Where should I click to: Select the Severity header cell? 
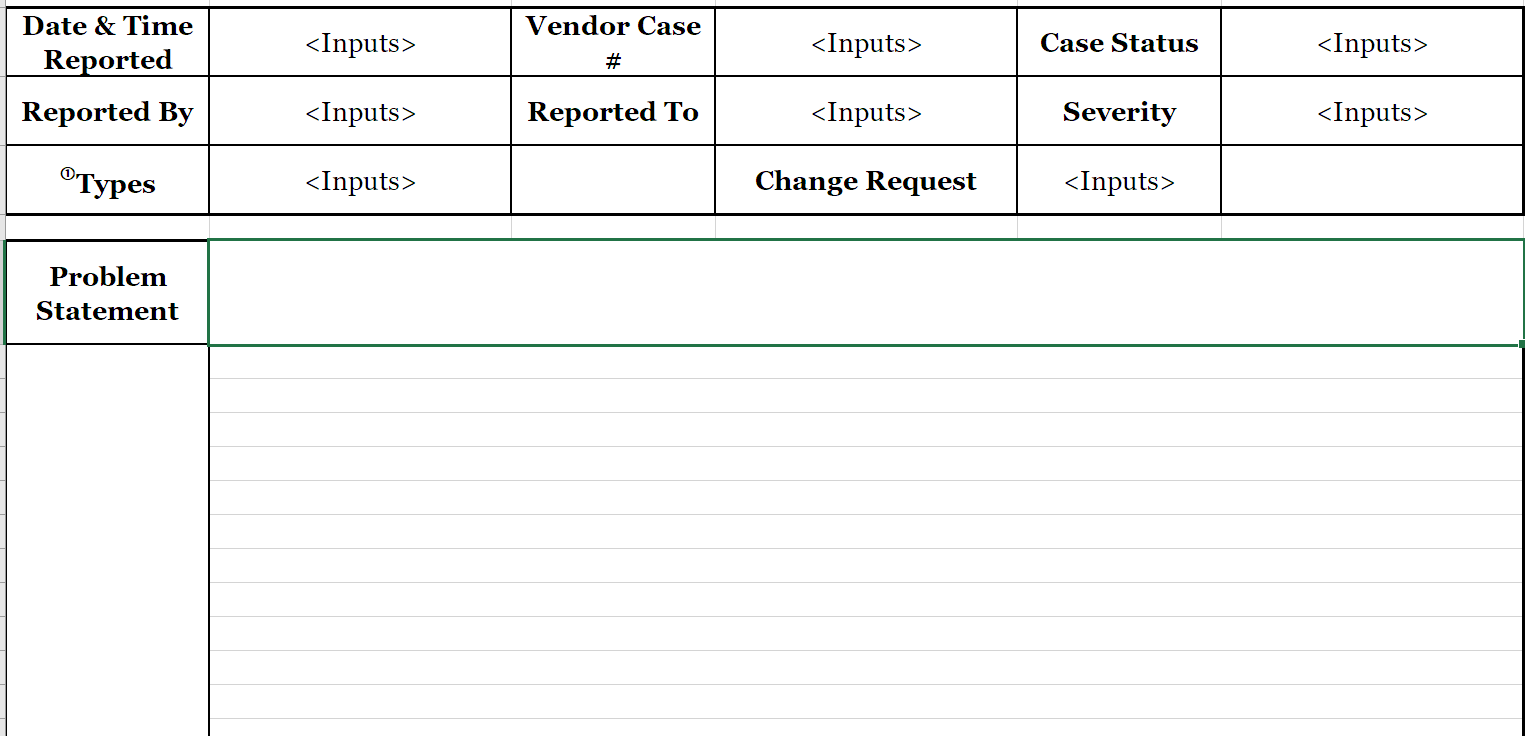(1118, 112)
